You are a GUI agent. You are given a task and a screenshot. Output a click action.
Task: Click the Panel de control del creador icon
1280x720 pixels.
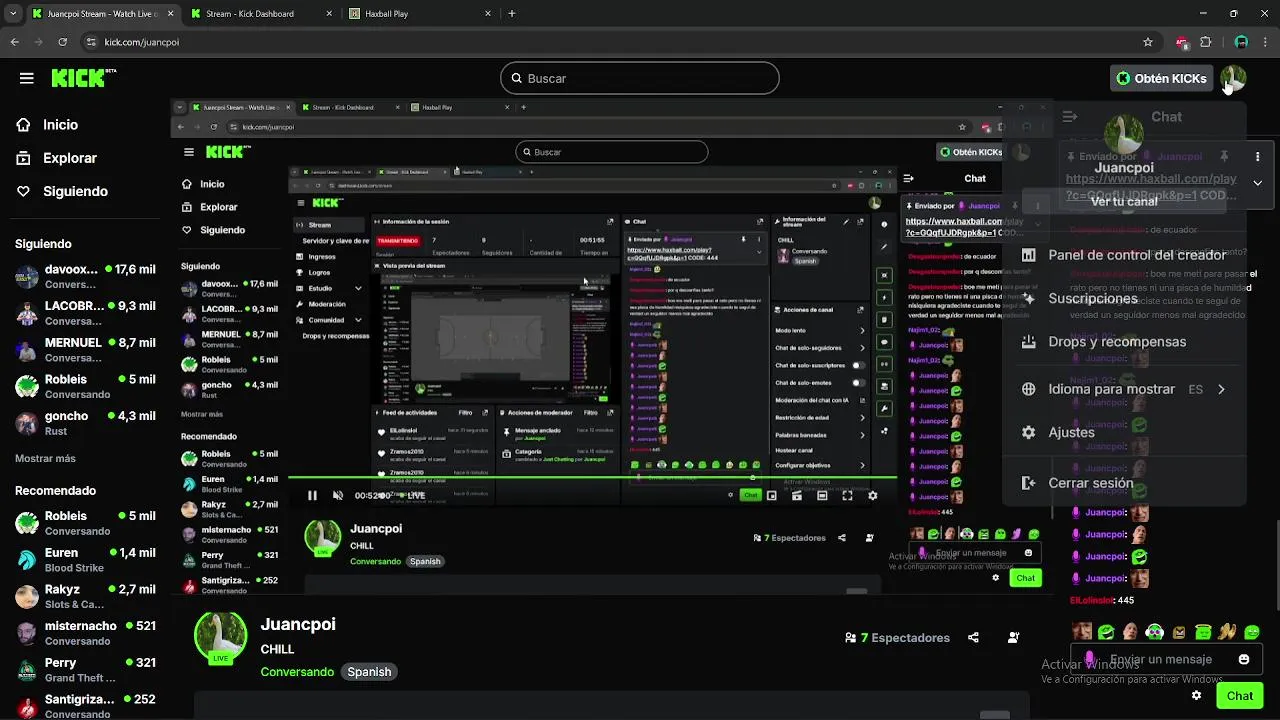(x=1028, y=255)
